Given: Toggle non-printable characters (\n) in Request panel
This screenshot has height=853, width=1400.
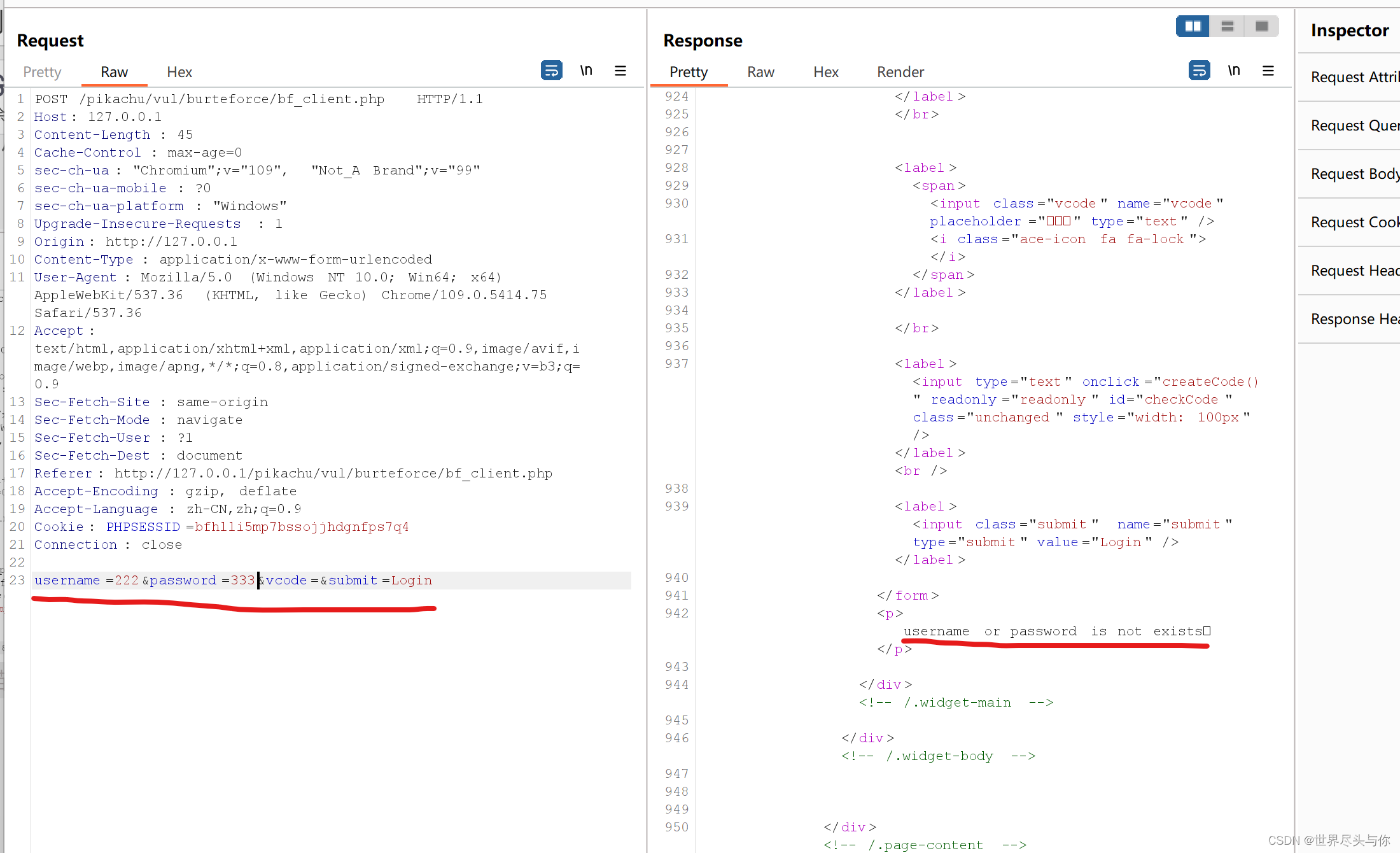Looking at the screenshot, I should click(x=586, y=70).
